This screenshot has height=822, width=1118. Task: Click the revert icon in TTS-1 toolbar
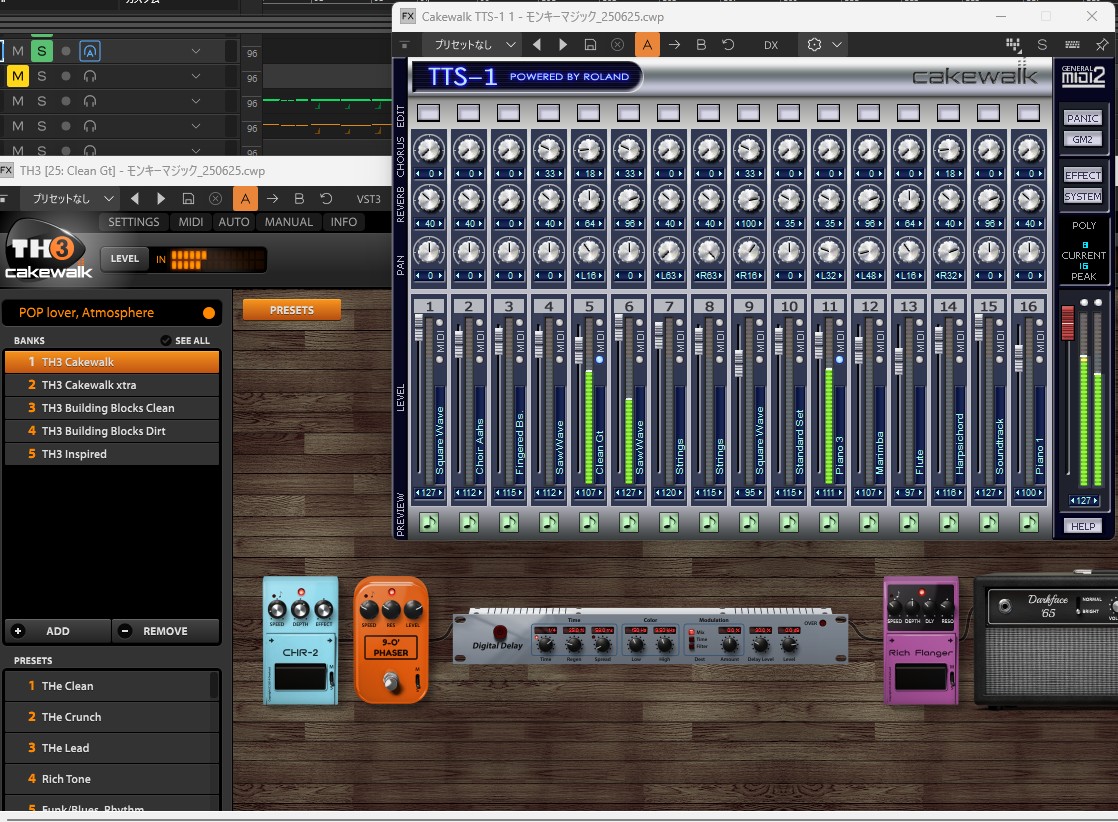coord(728,44)
